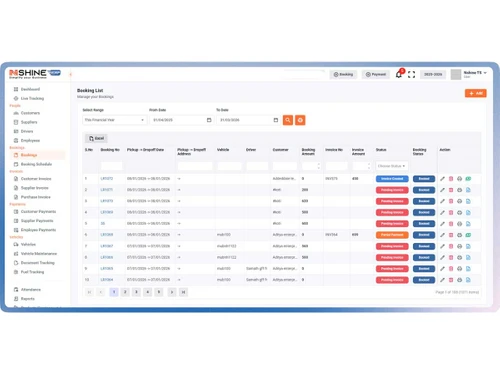Toggle fullscreen mode icon in header

pos(411,74)
